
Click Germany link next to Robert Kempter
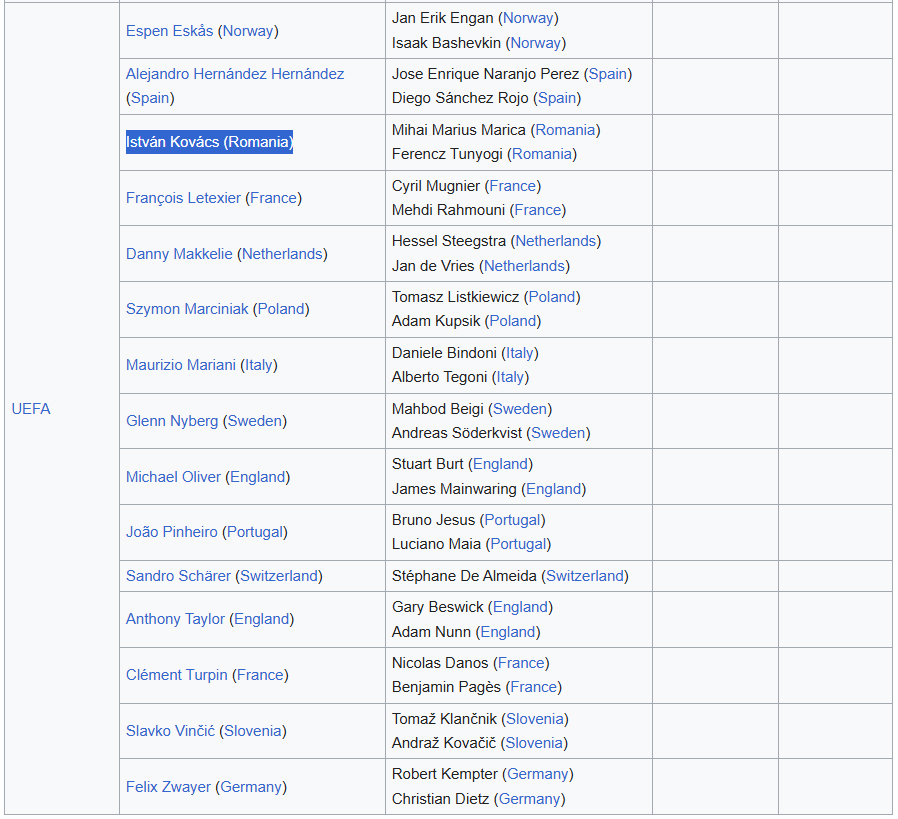click(x=537, y=774)
